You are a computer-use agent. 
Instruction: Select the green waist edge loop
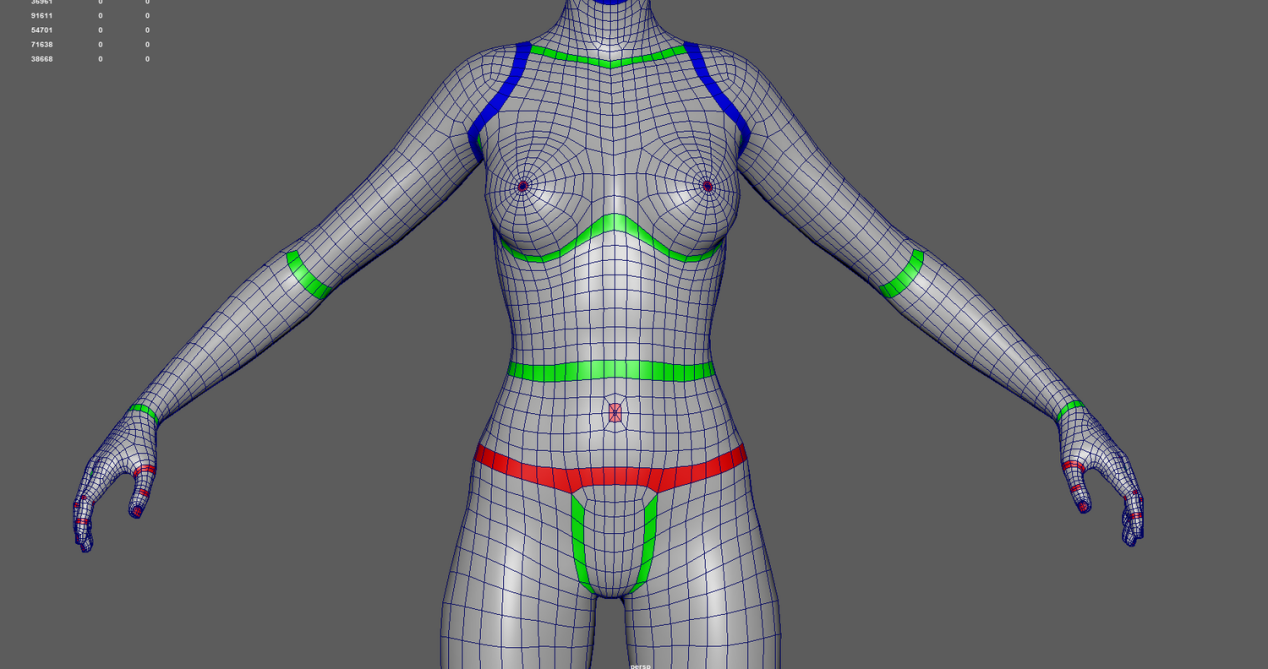click(x=610, y=371)
